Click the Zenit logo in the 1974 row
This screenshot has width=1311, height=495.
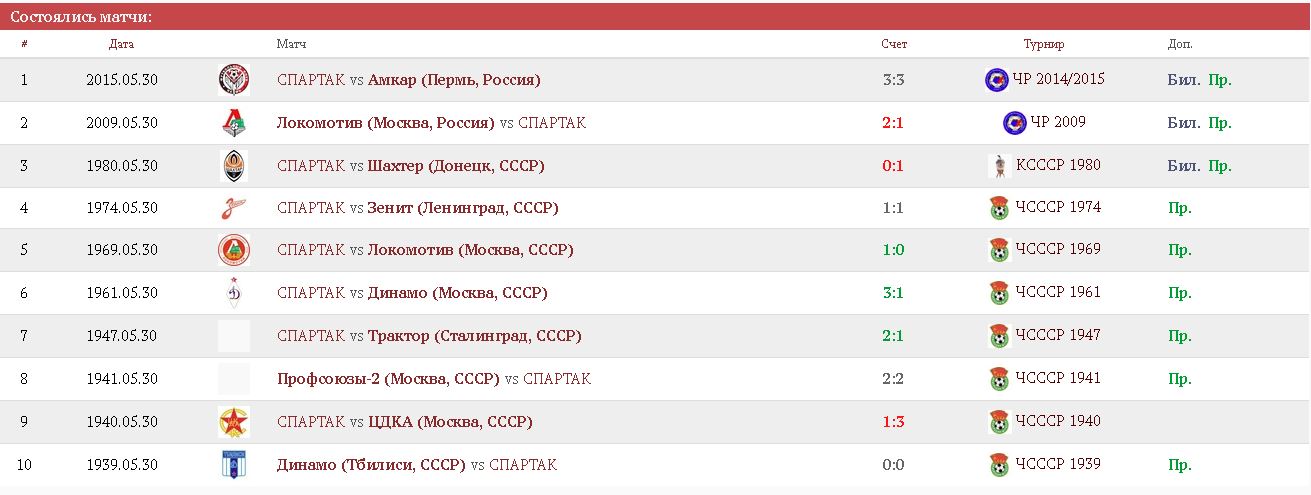233,208
